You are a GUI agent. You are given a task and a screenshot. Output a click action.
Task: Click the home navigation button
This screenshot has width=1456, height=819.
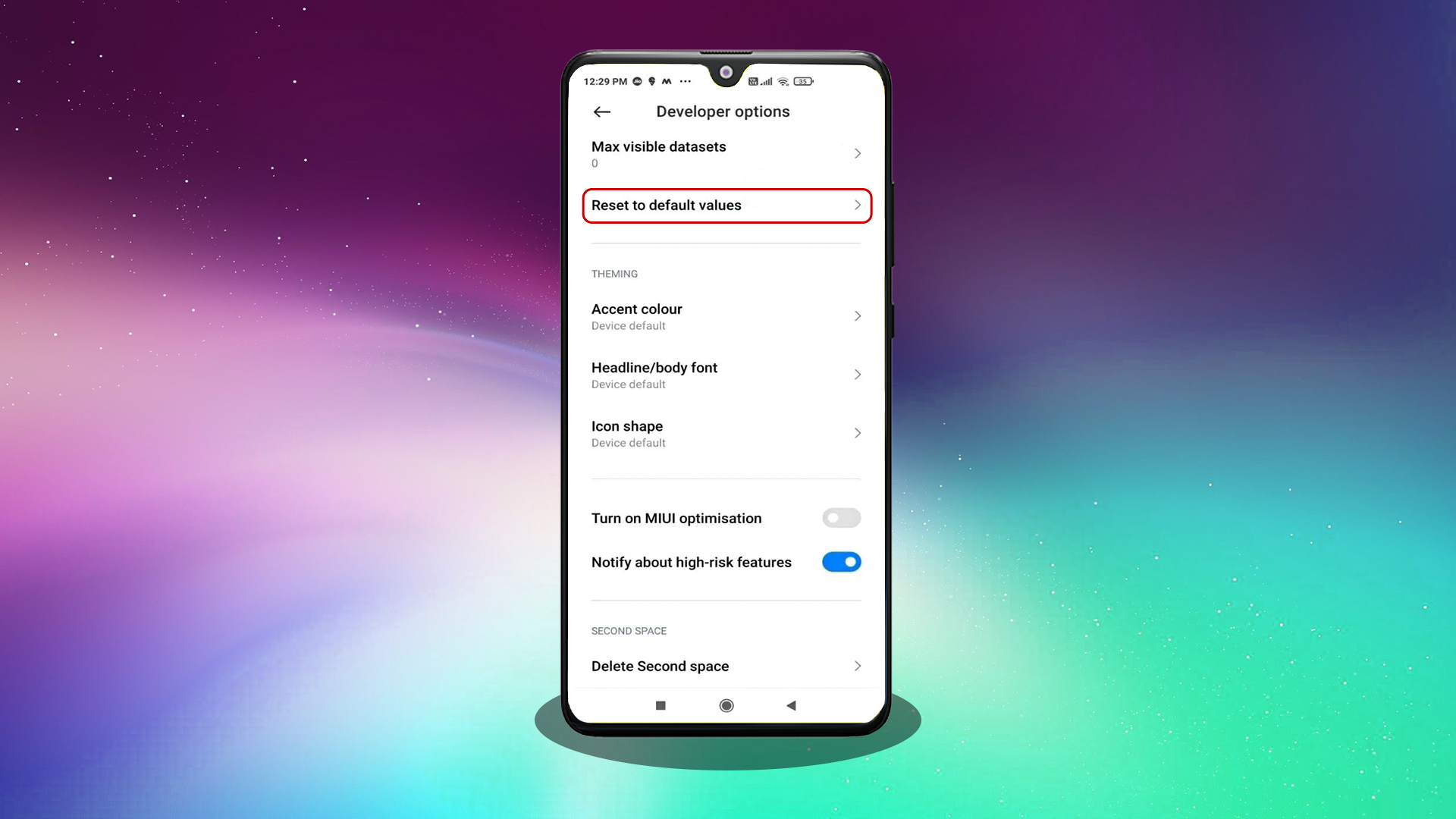coord(726,705)
